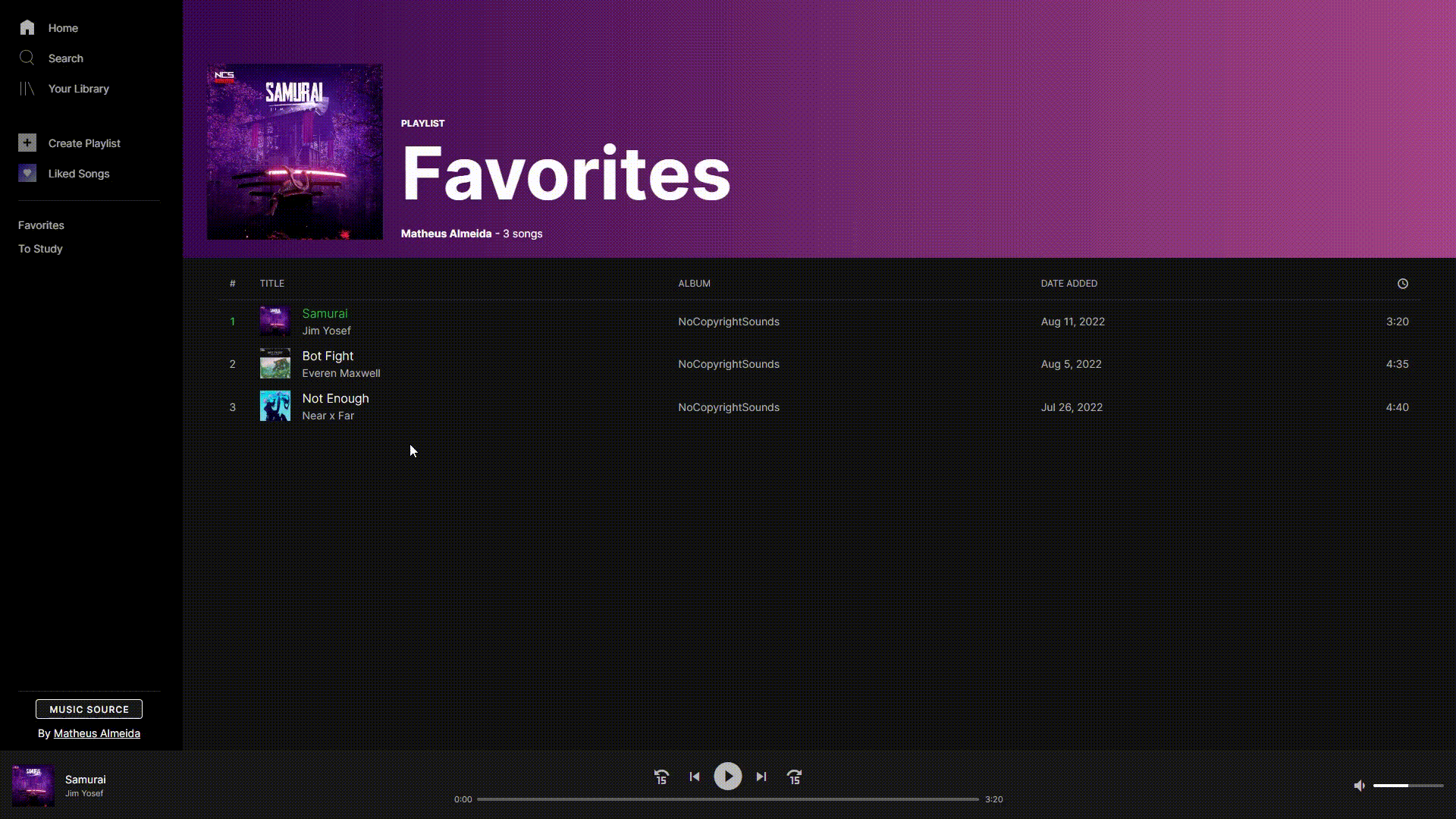Click the Create Playlist plus icon

27,143
